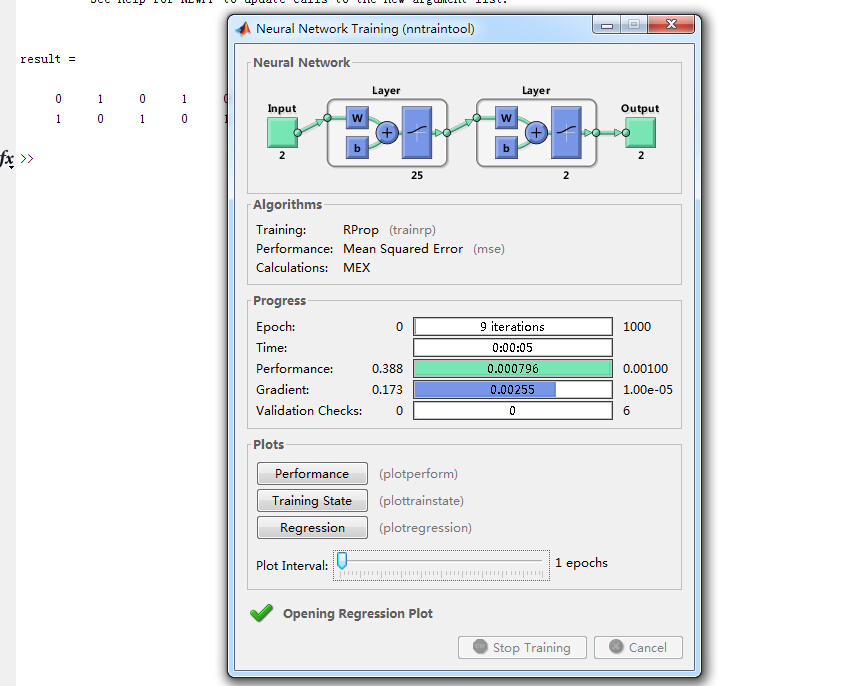
Task: Click the '(plottrainstate)' label
Action: [421, 501]
